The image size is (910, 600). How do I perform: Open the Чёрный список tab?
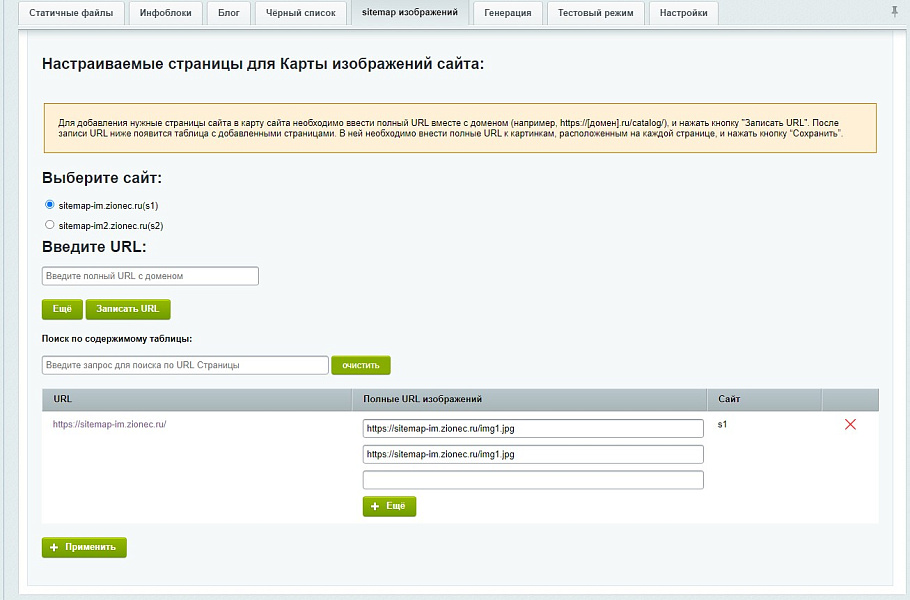coord(300,14)
